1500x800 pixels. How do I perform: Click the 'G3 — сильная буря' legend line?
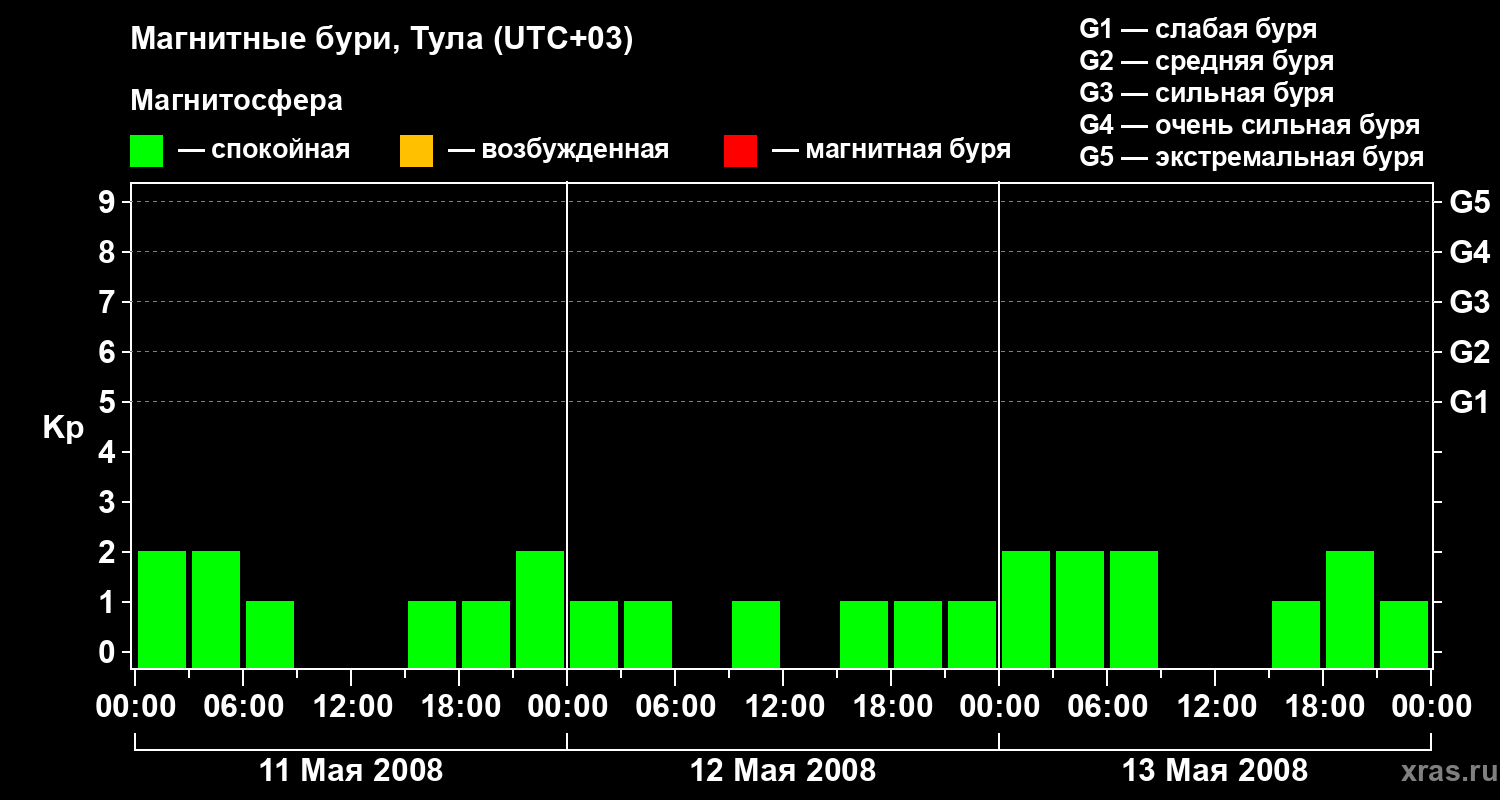tap(1206, 93)
